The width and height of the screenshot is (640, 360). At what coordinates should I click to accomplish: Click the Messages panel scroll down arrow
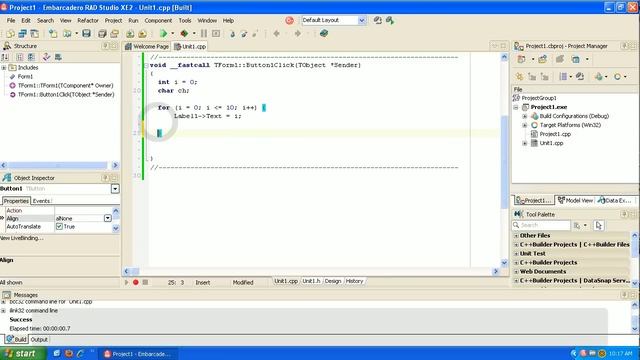tap(635, 329)
